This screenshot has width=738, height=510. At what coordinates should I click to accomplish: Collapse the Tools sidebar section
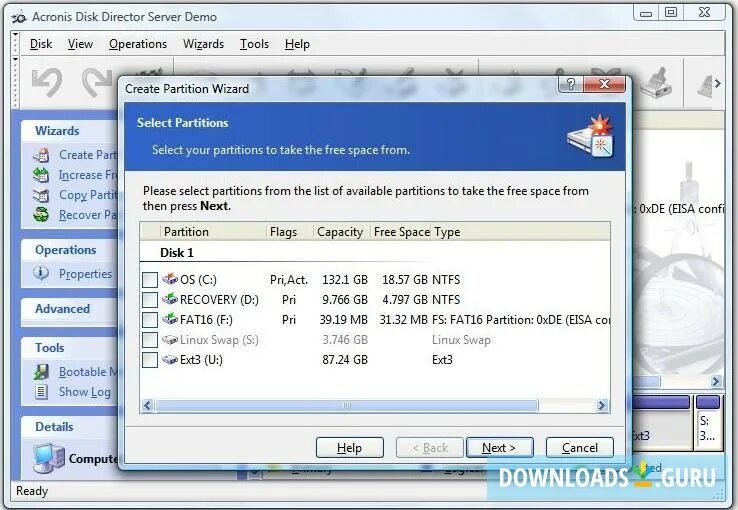(70, 348)
